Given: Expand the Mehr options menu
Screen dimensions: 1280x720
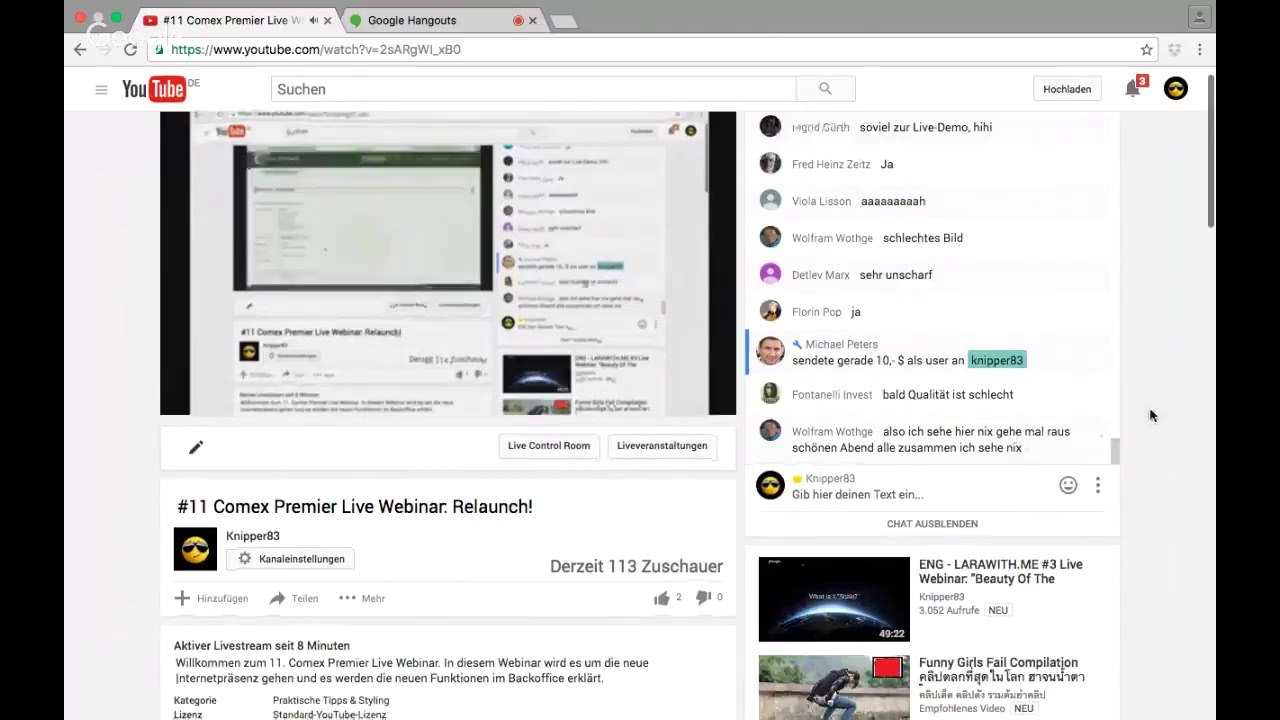Looking at the screenshot, I should click(362, 598).
